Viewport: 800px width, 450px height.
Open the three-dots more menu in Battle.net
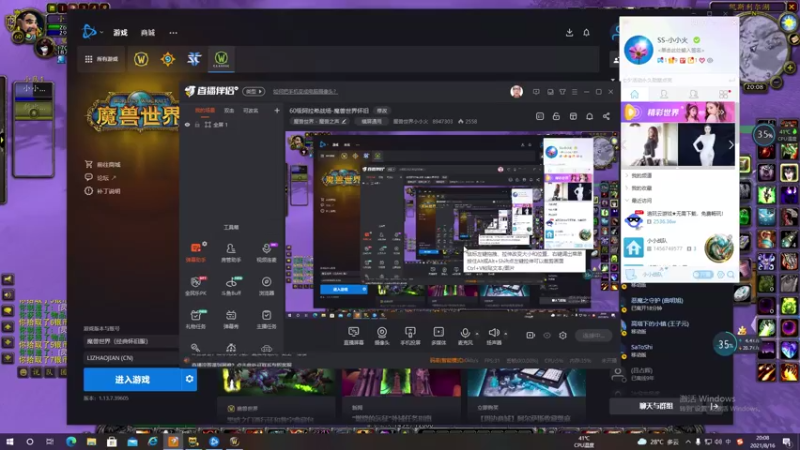[173, 33]
